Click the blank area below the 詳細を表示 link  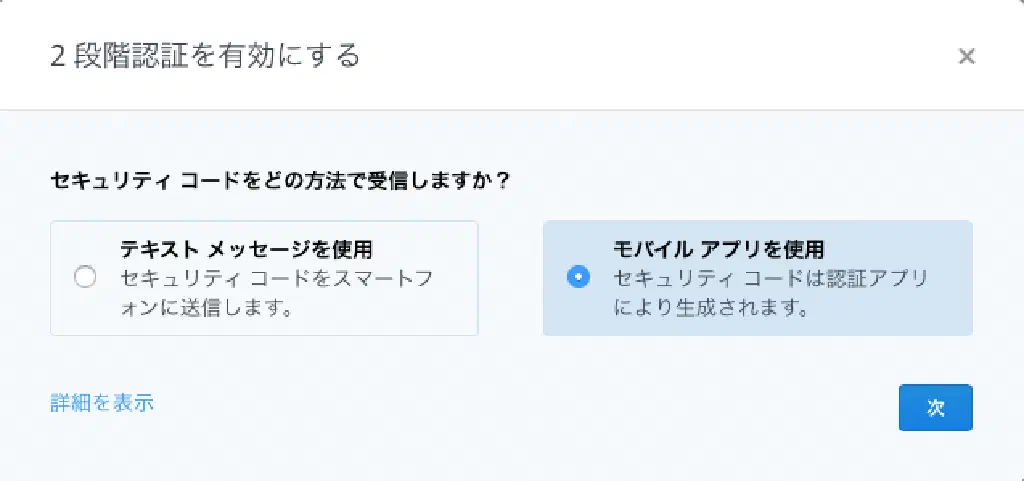coord(102,445)
